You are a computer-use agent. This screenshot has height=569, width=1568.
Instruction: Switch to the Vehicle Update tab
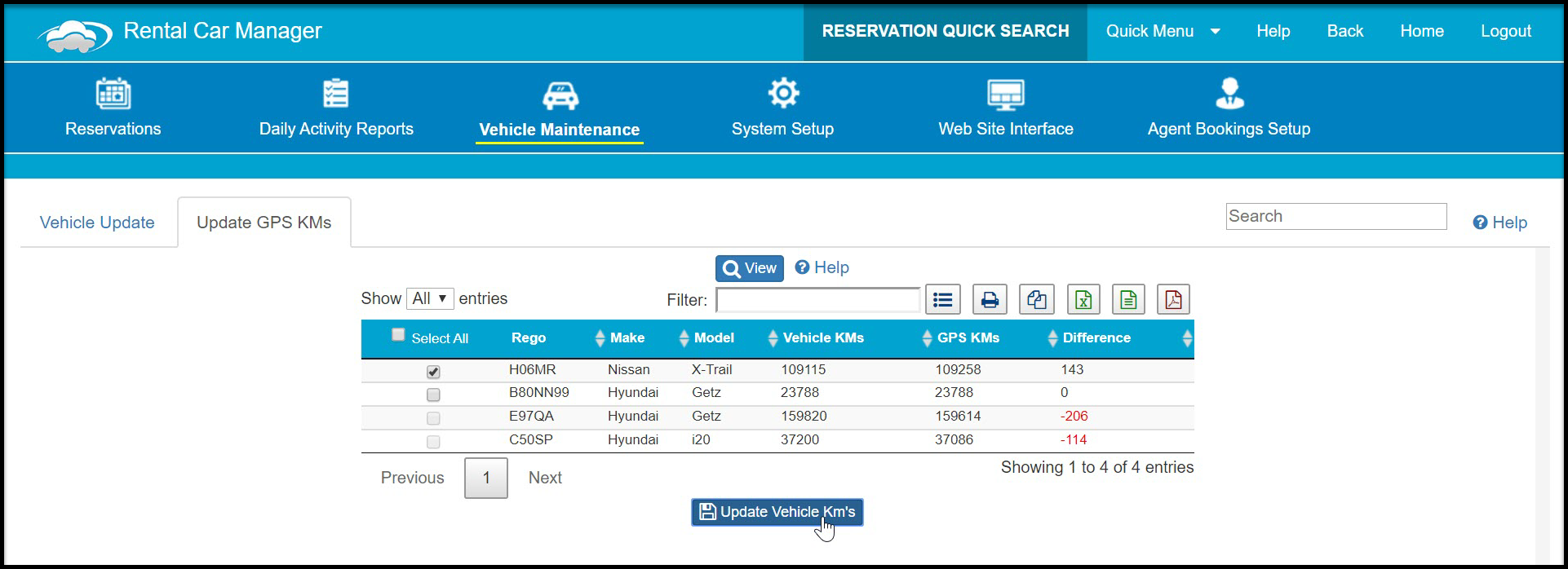[x=97, y=223]
